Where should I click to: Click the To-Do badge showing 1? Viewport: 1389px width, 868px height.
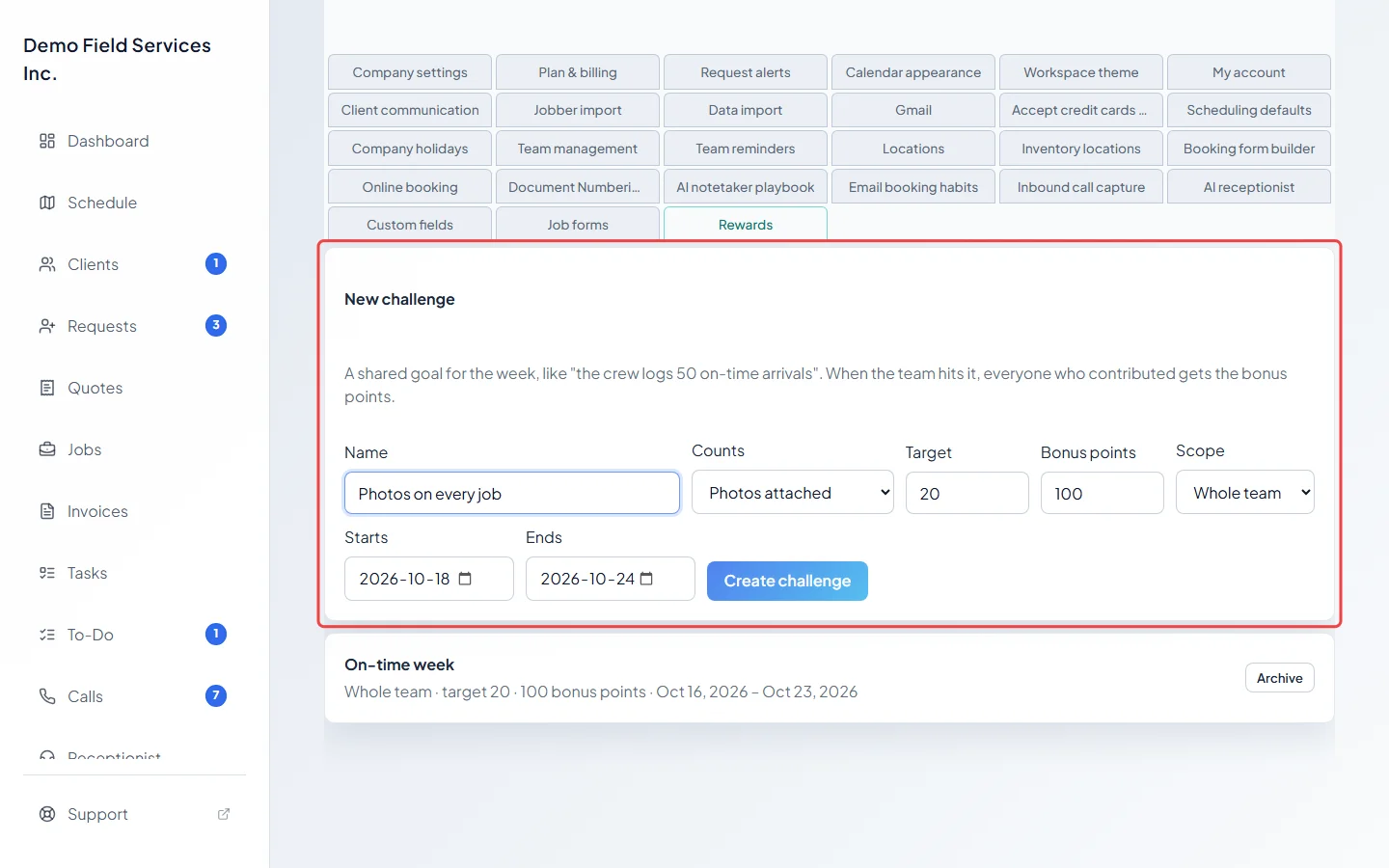point(216,634)
